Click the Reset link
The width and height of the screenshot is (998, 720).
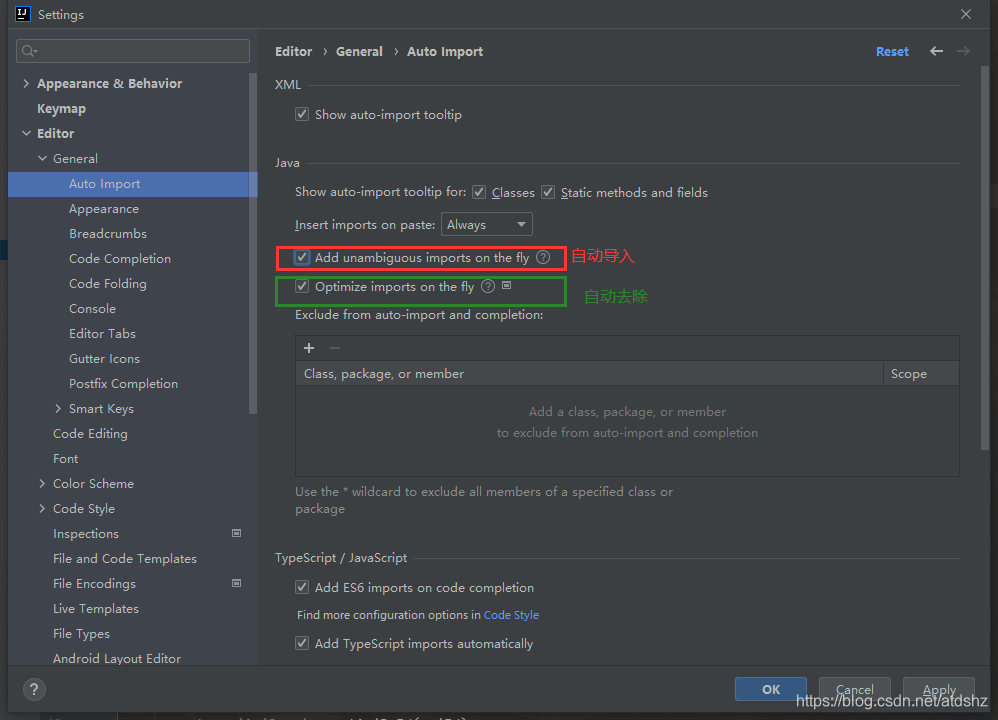click(892, 52)
